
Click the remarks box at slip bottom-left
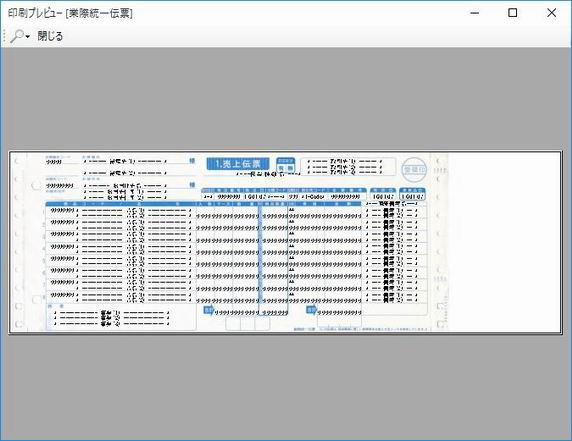click(121, 317)
